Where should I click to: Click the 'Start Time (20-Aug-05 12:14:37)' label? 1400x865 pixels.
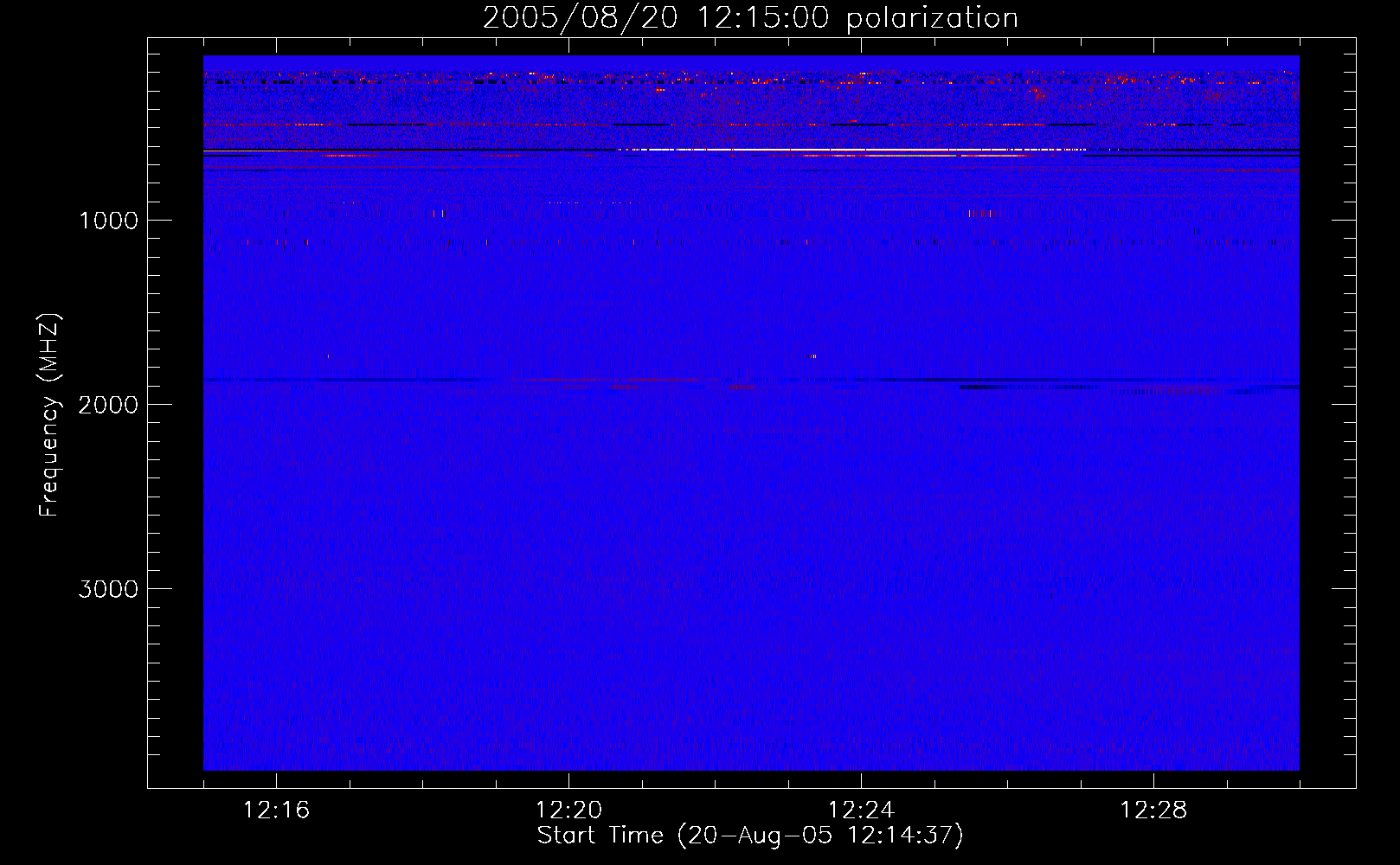click(x=750, y=836)
